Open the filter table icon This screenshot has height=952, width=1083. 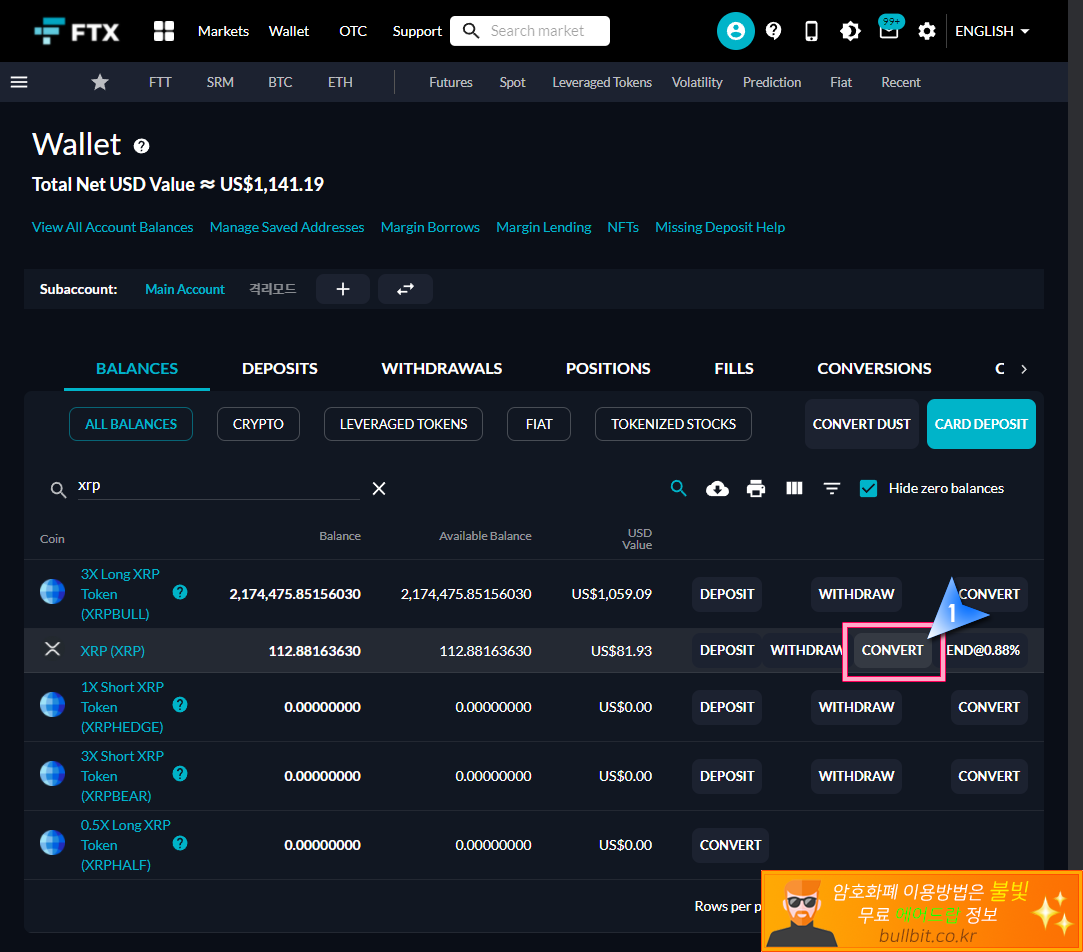(832, 488)
